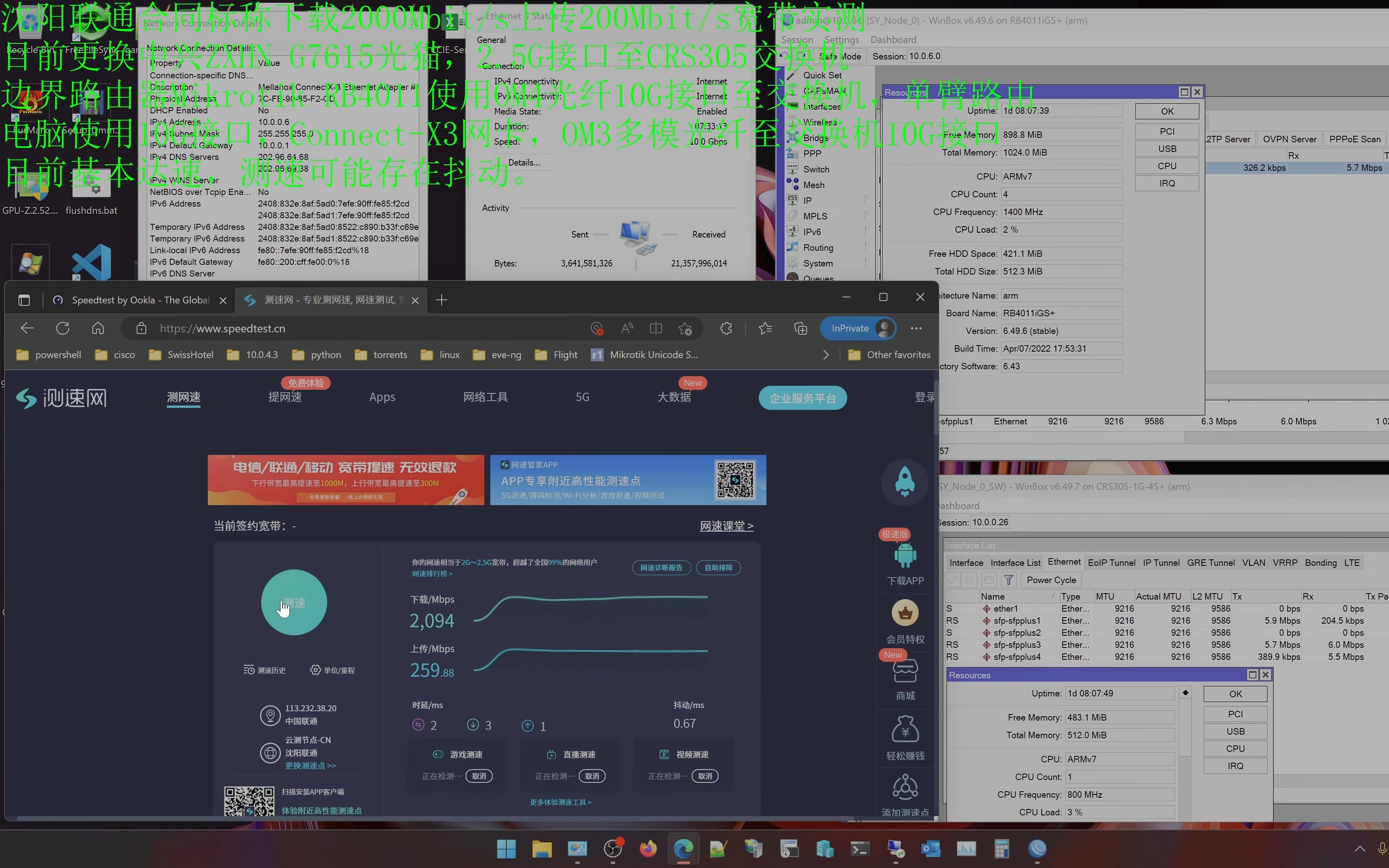Image resolution: width=1389 pixels, height=868 pixels.
Task: Open speed test history
Action: point(264,670)
